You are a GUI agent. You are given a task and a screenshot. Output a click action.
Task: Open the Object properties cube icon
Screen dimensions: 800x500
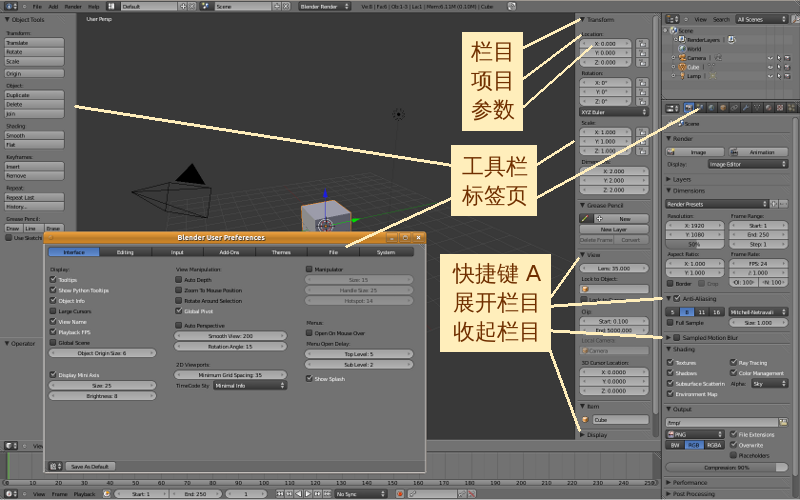723,108
